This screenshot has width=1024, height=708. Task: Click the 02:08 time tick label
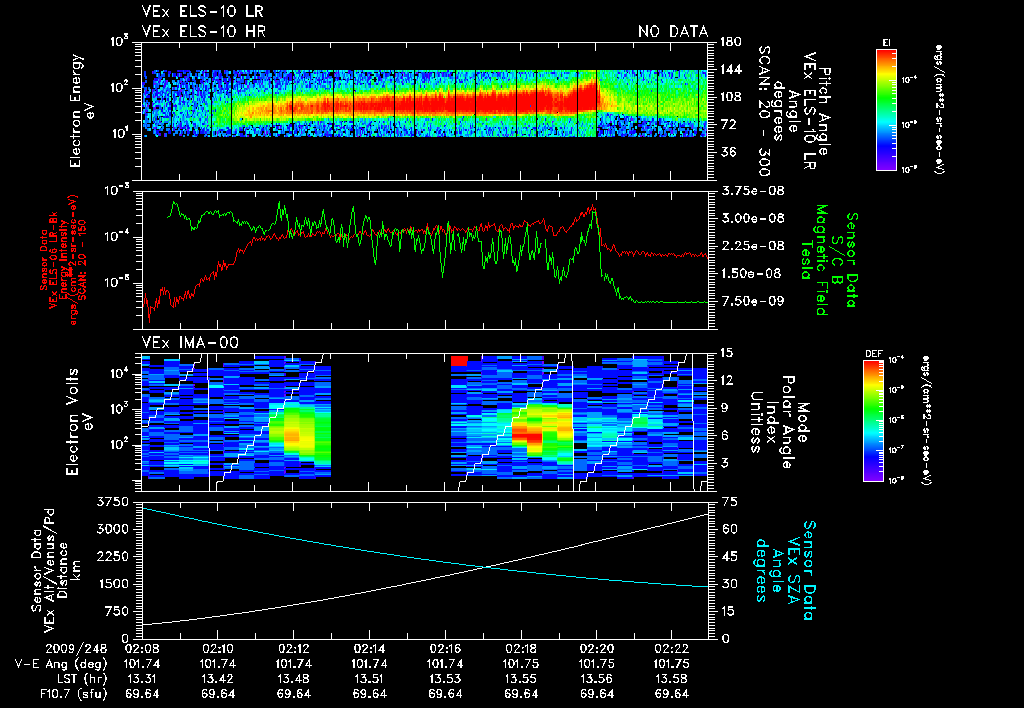pyautogui.click(x=142, y=649)
